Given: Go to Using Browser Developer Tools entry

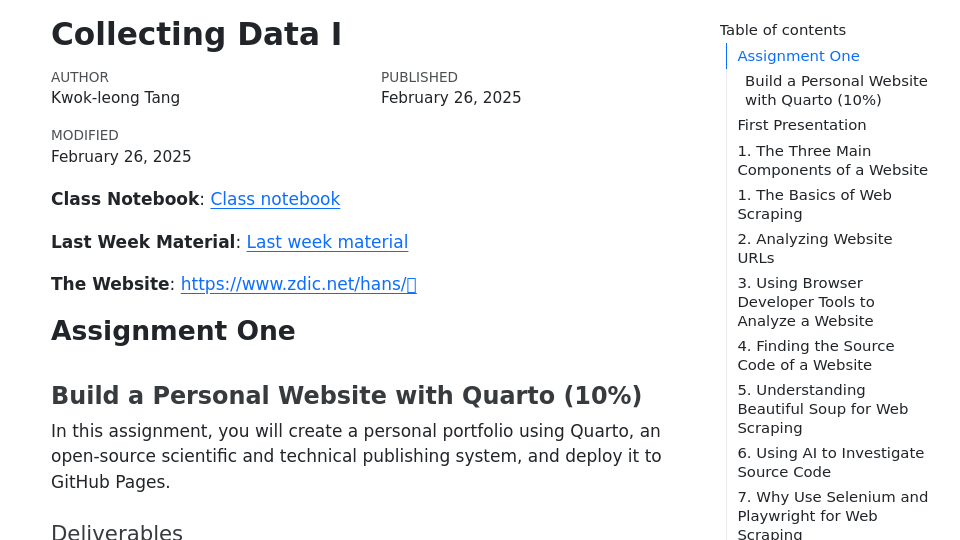Looking at the screenshot, I should coord(805,302).
